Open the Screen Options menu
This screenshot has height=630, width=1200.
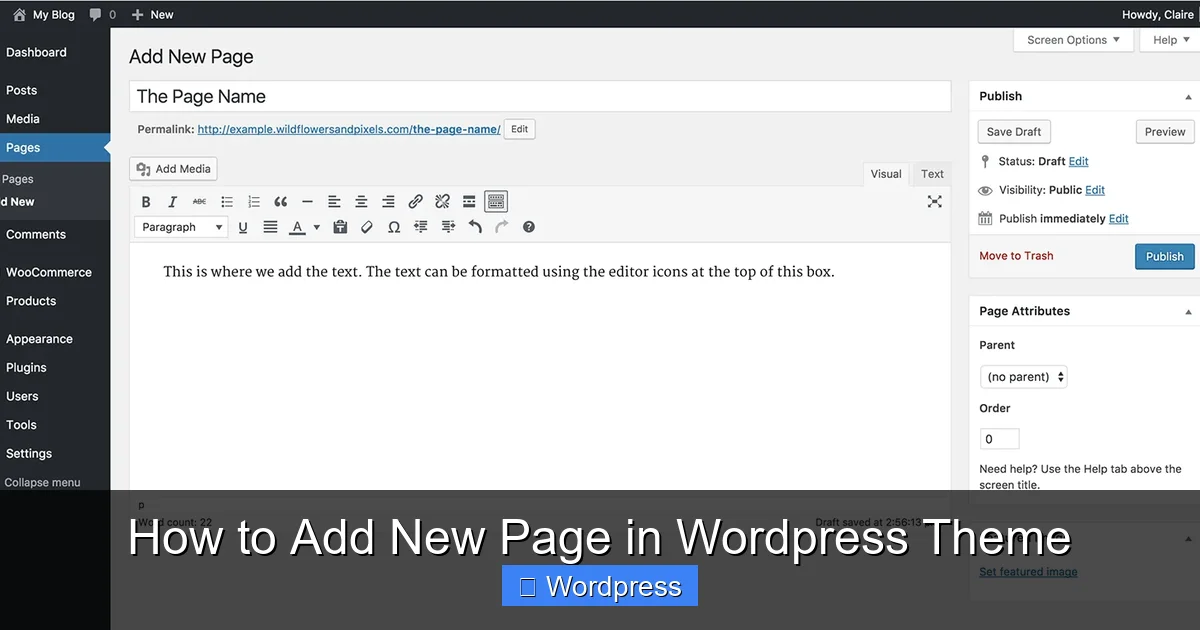(x=1073, y=39)
